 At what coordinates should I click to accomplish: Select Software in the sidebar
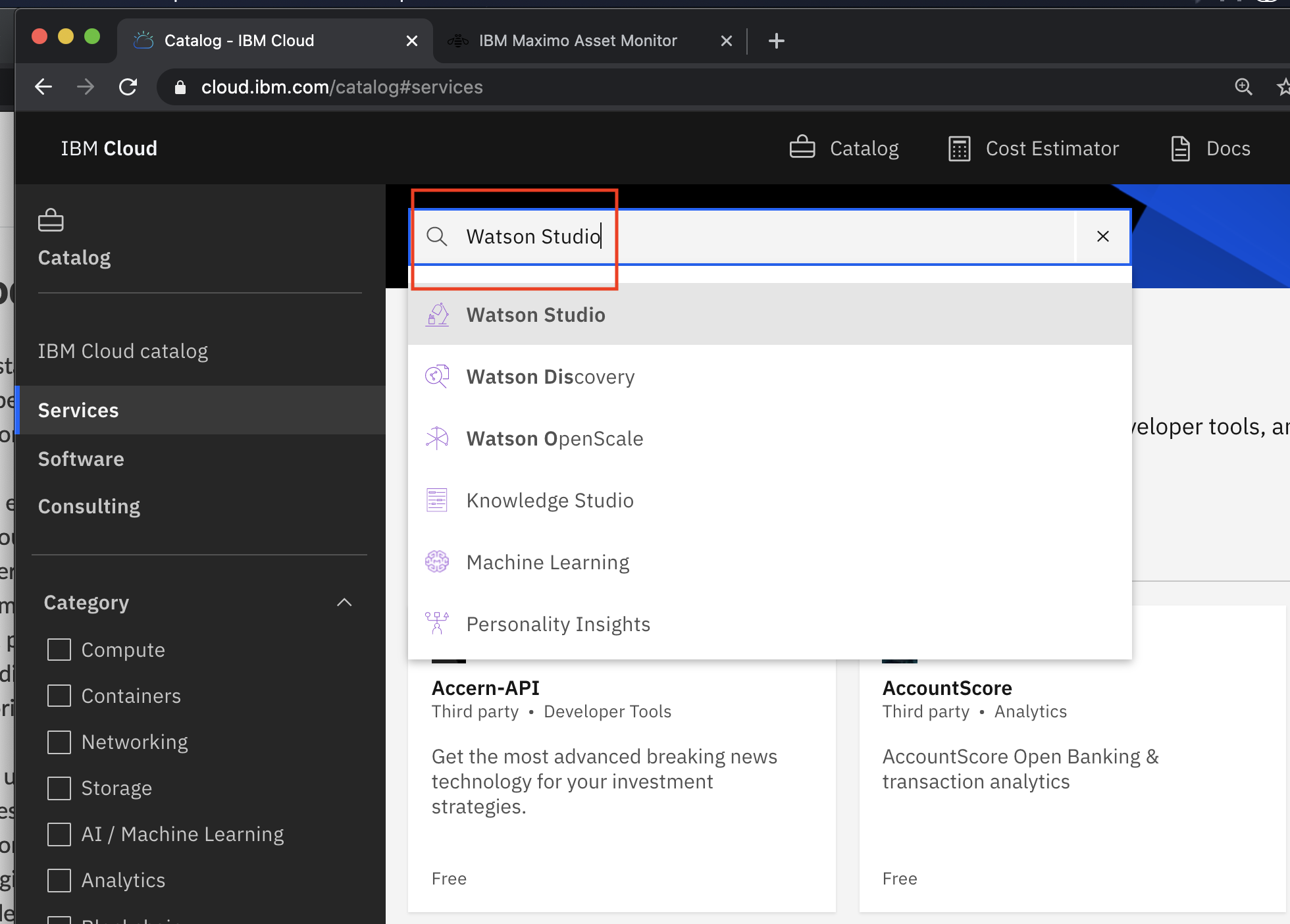81,459
